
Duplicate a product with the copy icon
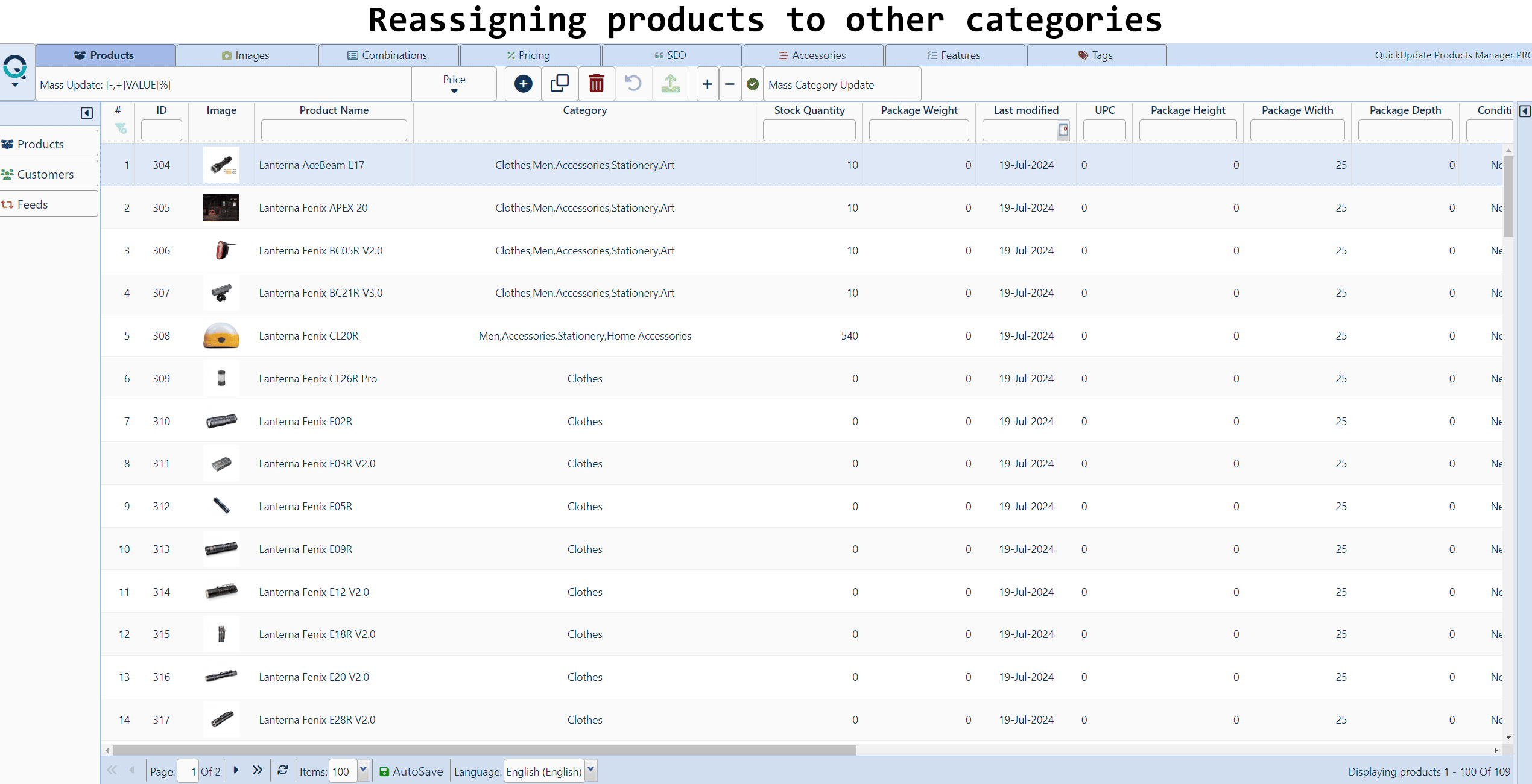point(560,84)
